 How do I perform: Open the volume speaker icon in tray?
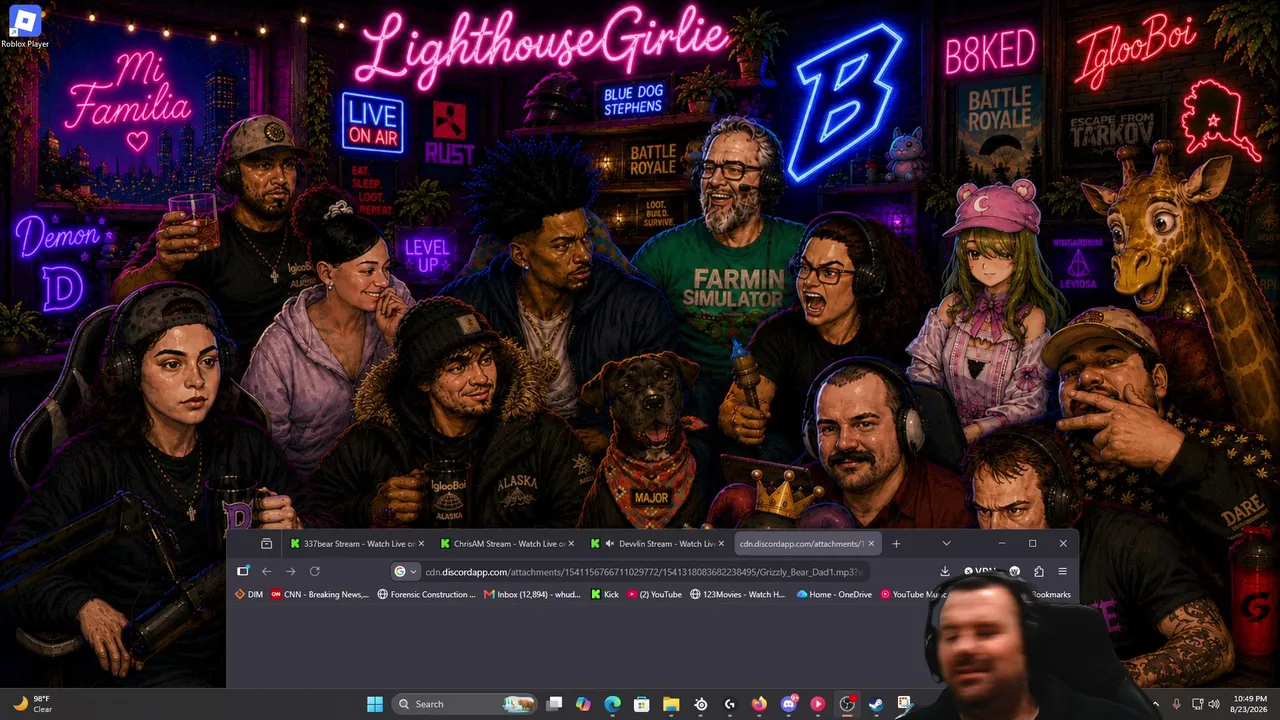[1214, 704]
